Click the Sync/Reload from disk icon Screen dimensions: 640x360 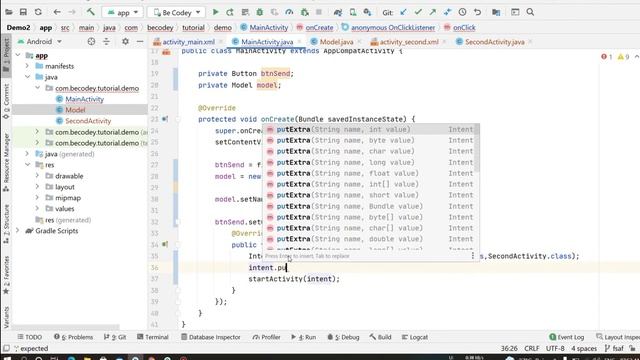[x=38, y=12]
